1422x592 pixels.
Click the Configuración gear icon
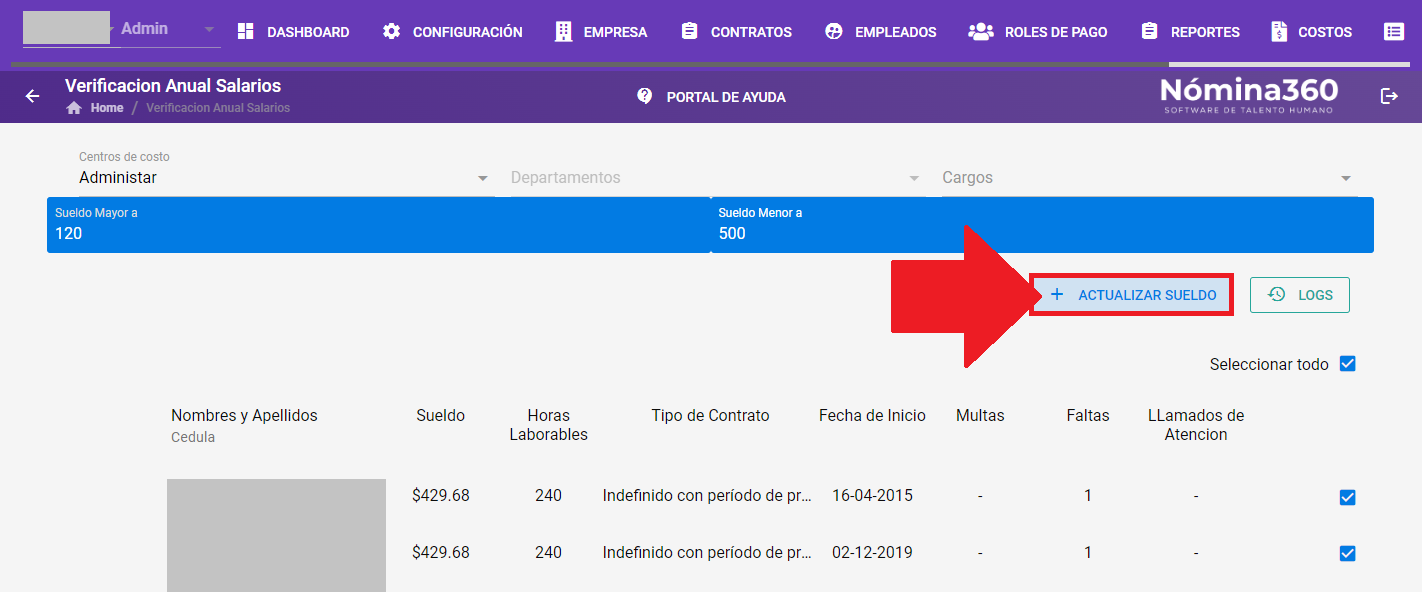(392, 32)
